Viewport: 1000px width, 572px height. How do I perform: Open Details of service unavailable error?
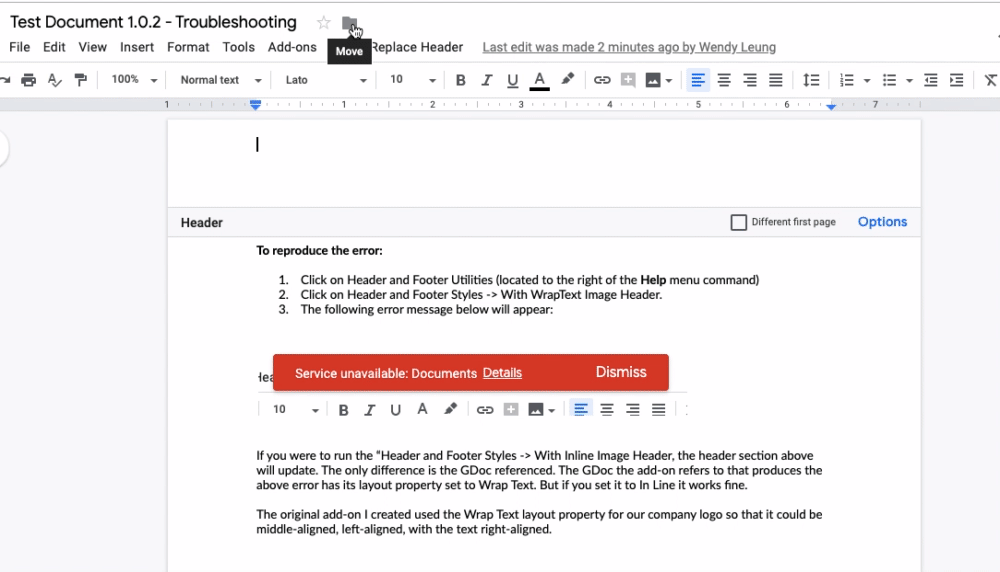(502, 373)
